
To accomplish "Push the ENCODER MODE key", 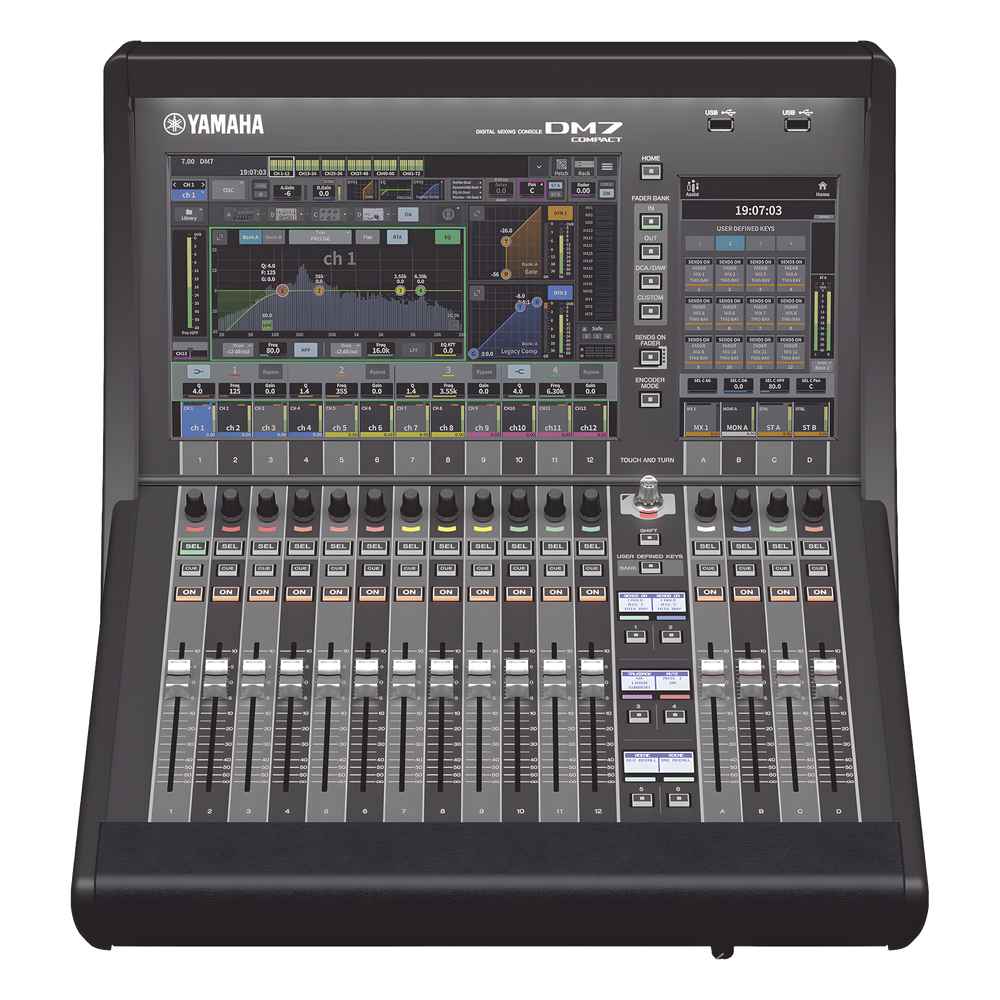I will pyautogui.click(x=650, y=400).
